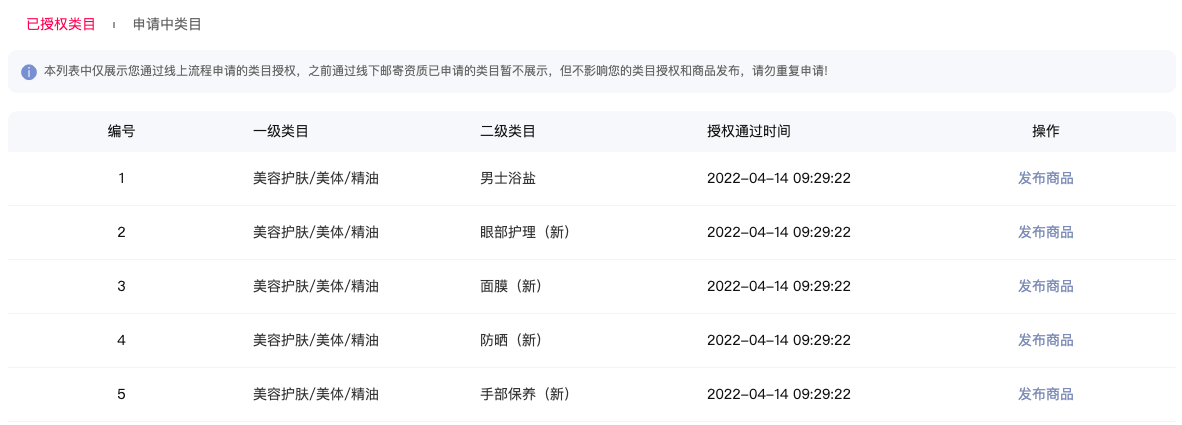
Task: Click 发布商品 for 手部保养（新）row
Action: [1046, 394]
